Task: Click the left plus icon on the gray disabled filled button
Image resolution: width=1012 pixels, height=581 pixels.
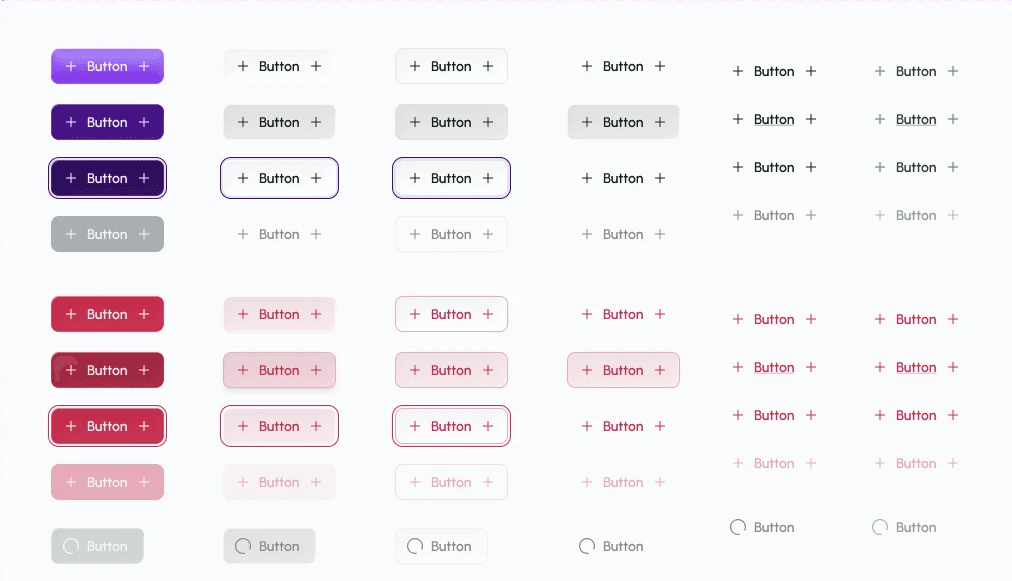Action: click(x=71, y=234)
